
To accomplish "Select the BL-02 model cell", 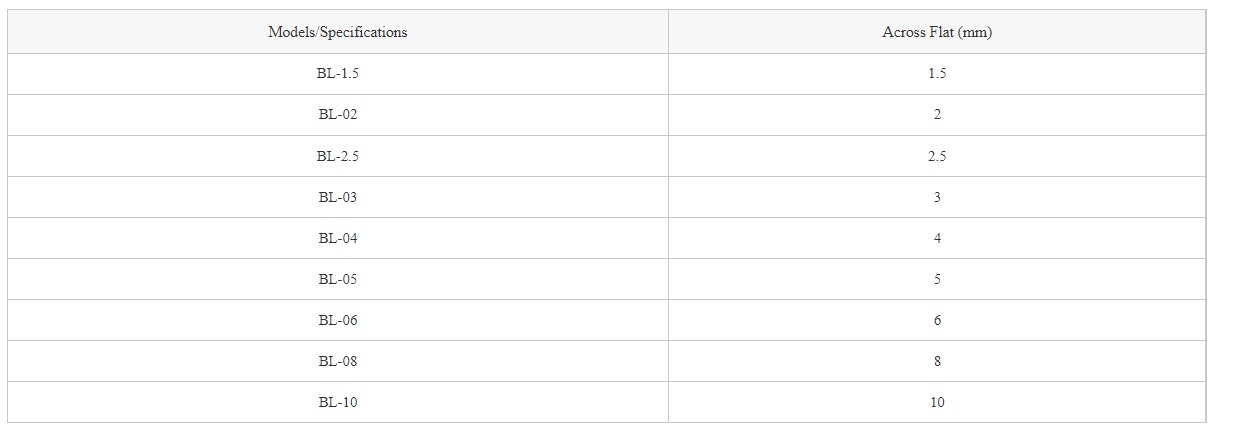I will coord(338,115).
